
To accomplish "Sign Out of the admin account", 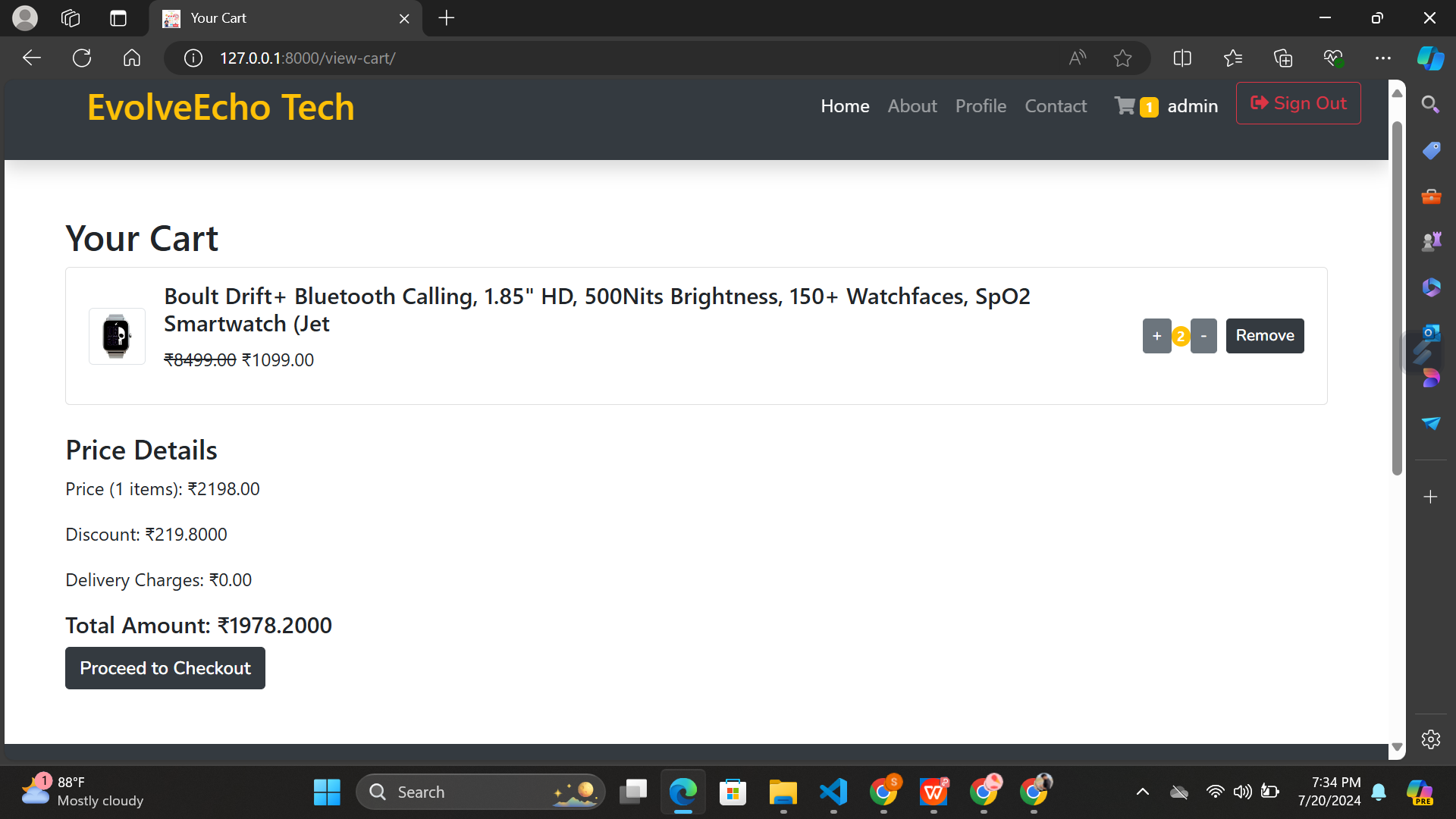I will [x=1298, y=103].
